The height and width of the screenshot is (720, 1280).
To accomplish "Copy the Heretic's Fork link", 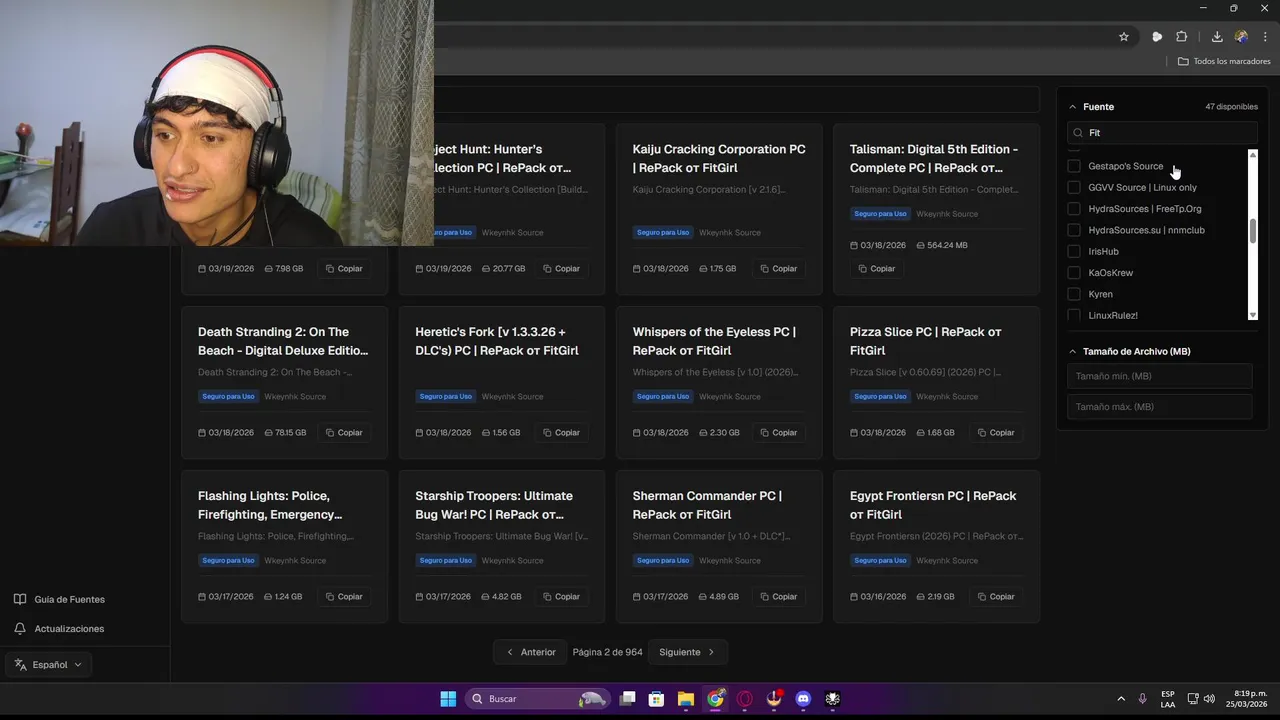I will (x=560, y=433).
